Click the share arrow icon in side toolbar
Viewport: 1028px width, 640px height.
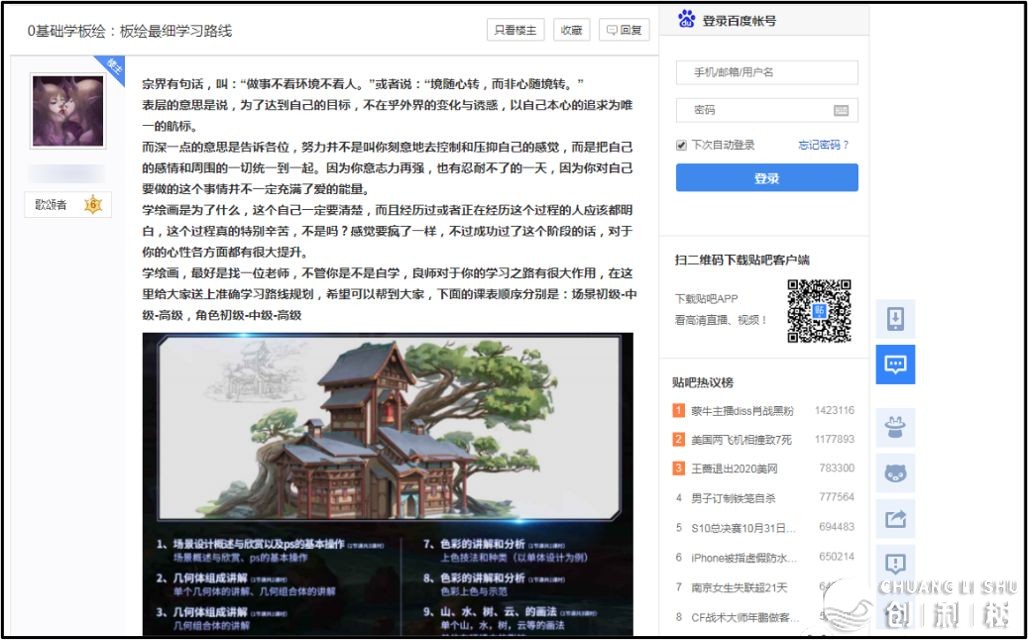tap(896, 519)
